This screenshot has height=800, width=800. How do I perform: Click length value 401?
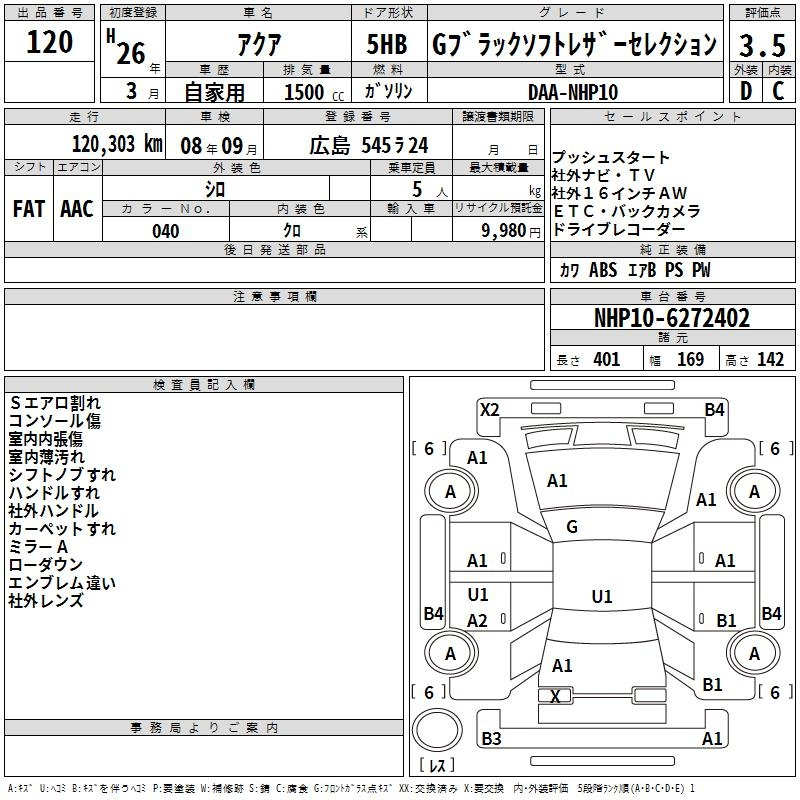(606, 360)
